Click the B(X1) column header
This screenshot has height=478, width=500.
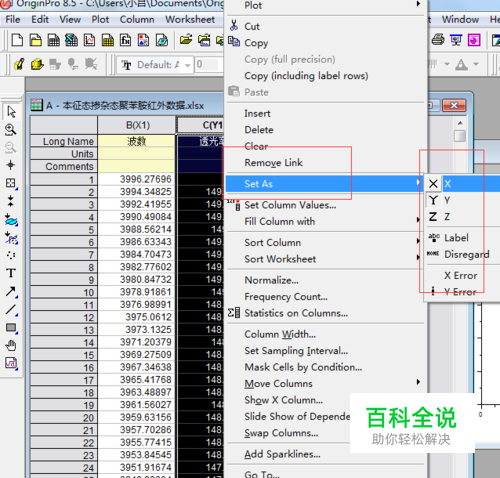click(x=137, y=125)
